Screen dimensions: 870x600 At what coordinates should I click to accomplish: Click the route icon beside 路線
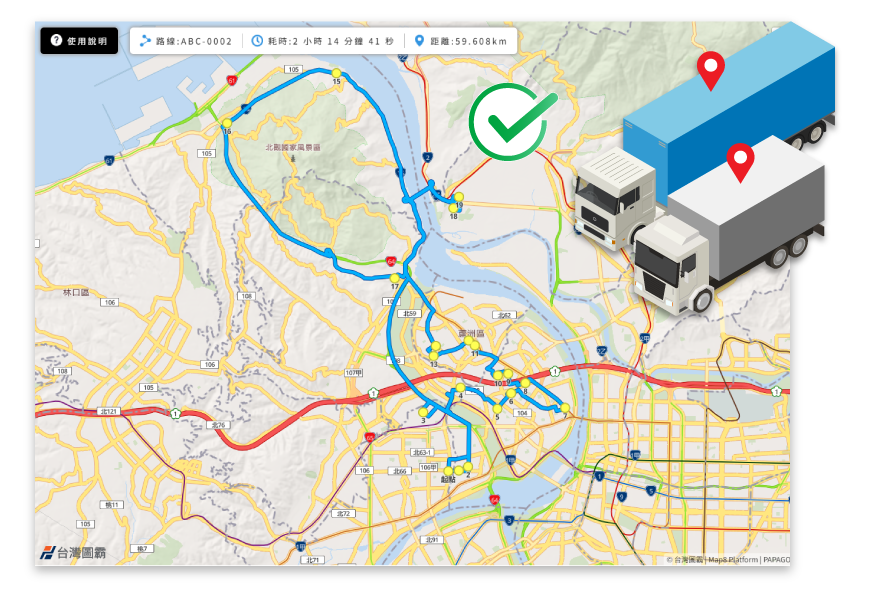(x=145, y=41)
